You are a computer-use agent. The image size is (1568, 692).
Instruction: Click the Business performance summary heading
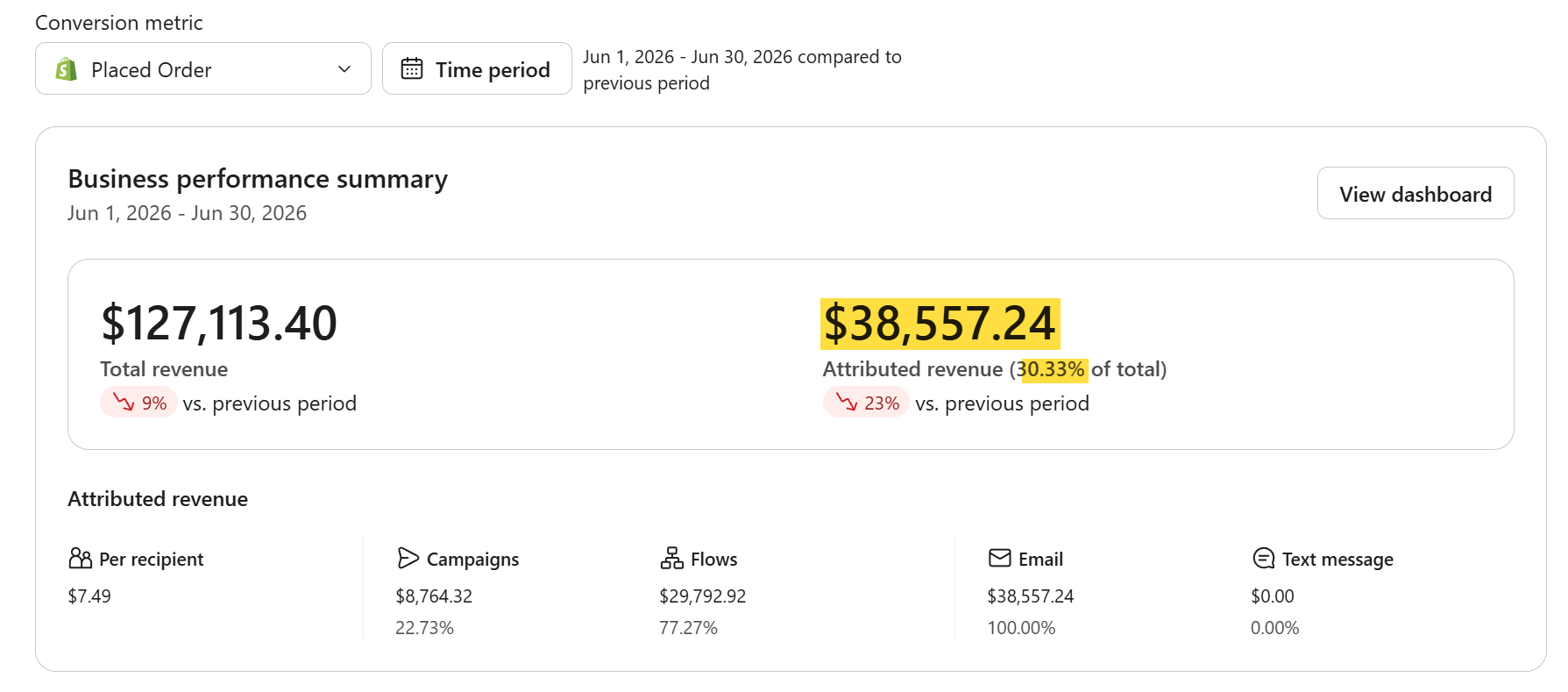coord(258,179)
